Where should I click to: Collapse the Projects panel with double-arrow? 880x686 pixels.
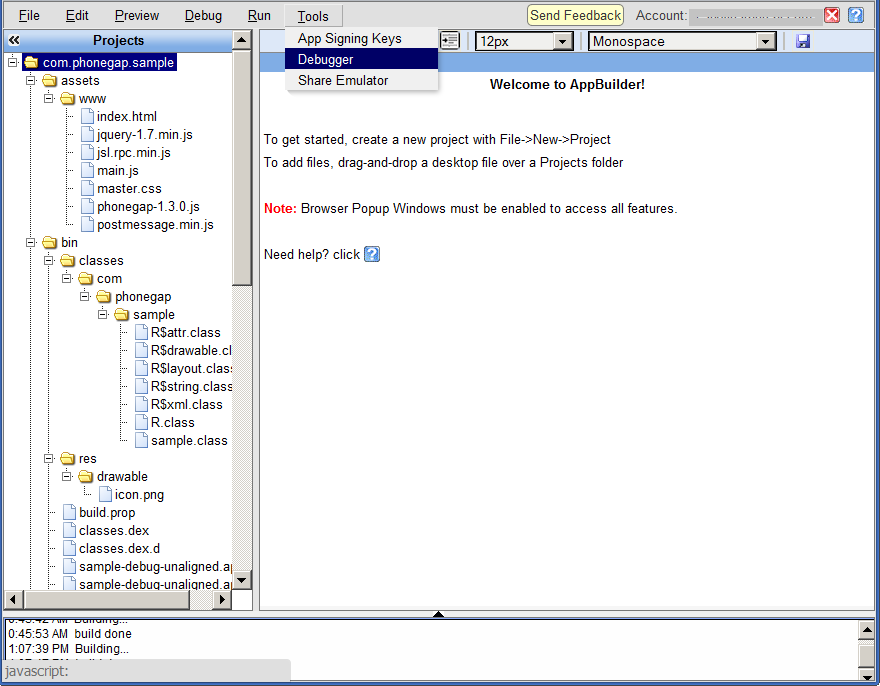[x=13, y=40]
